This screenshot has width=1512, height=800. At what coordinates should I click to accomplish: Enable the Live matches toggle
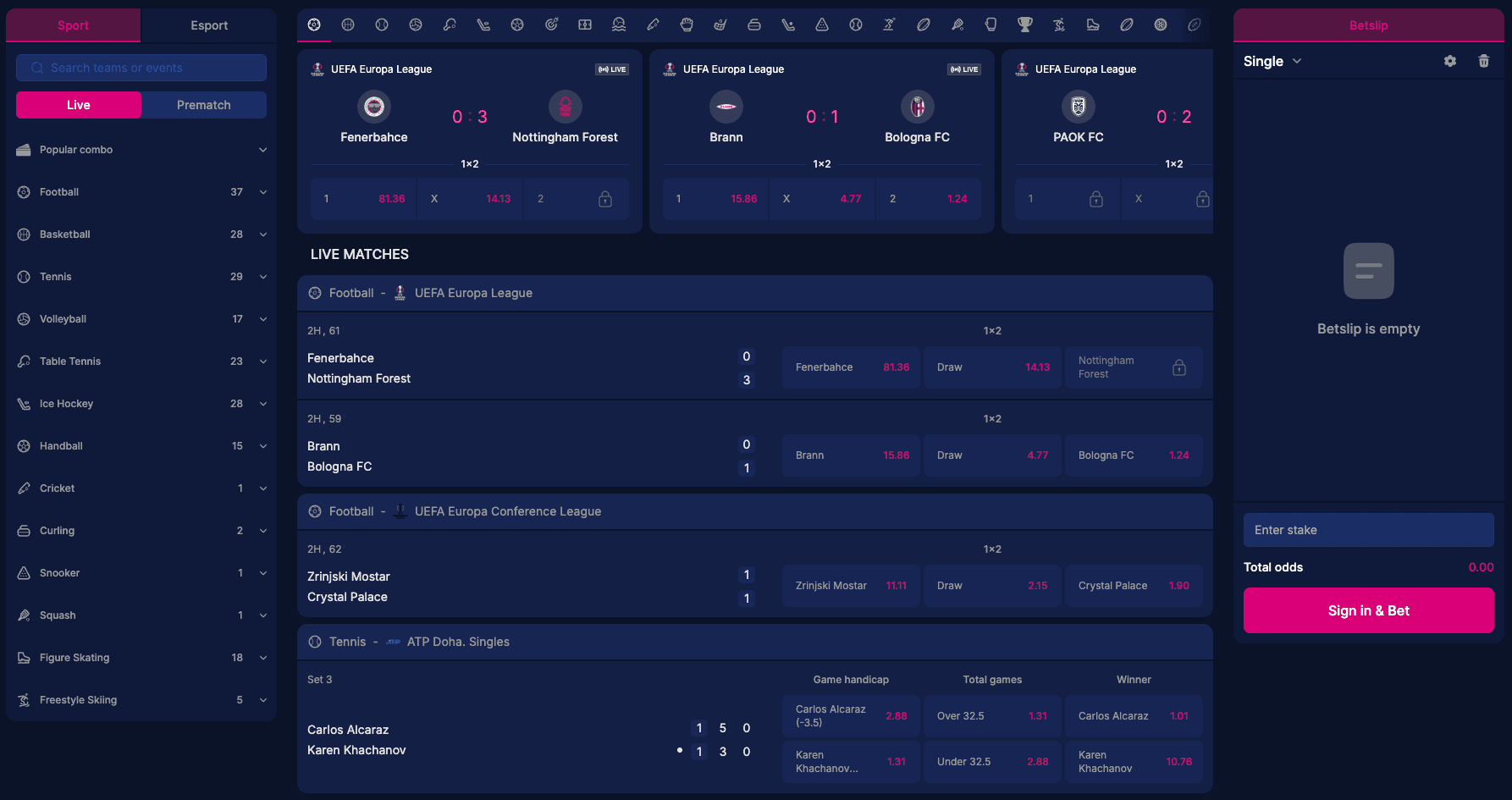[78, 104]
